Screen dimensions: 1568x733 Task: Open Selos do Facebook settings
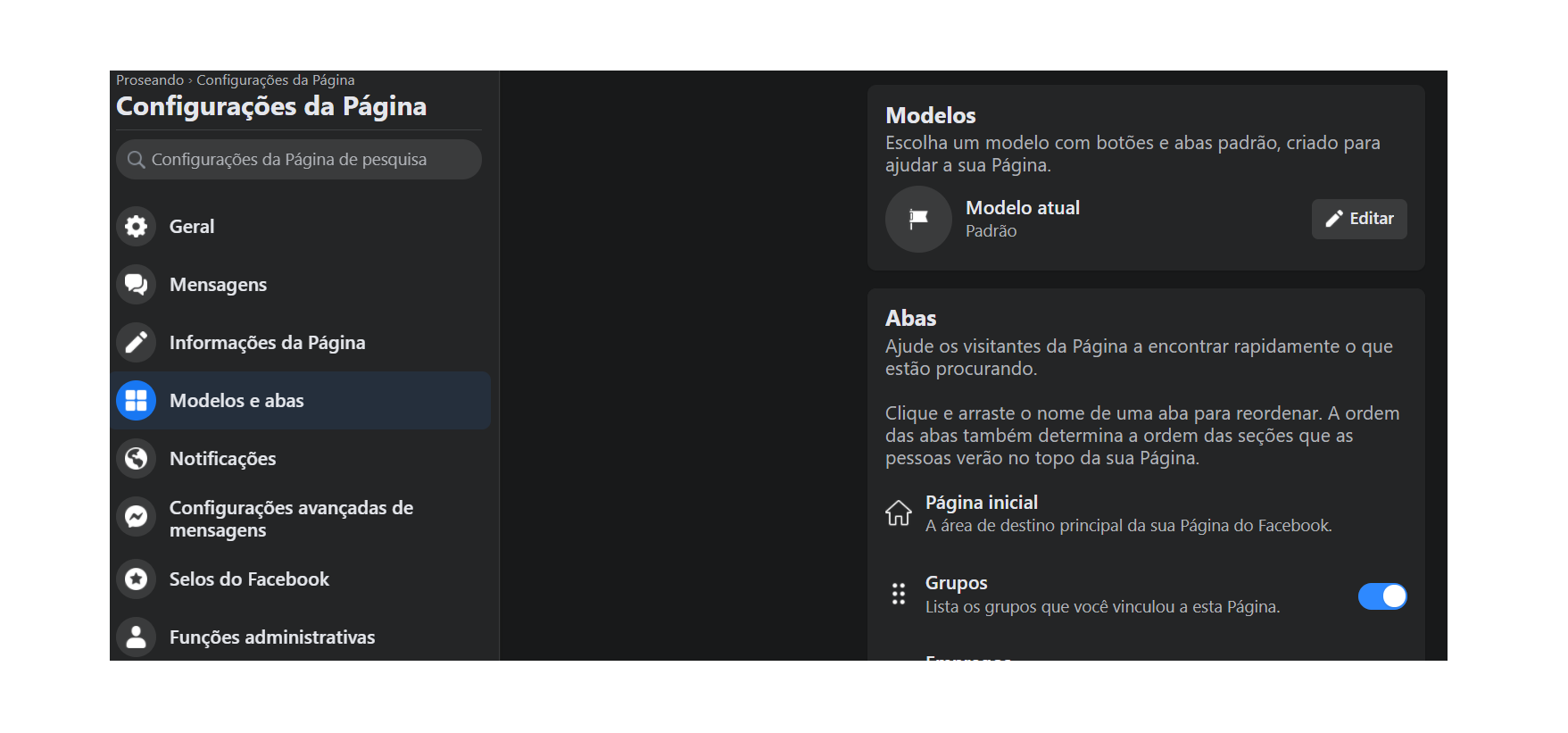coord(300,579)
